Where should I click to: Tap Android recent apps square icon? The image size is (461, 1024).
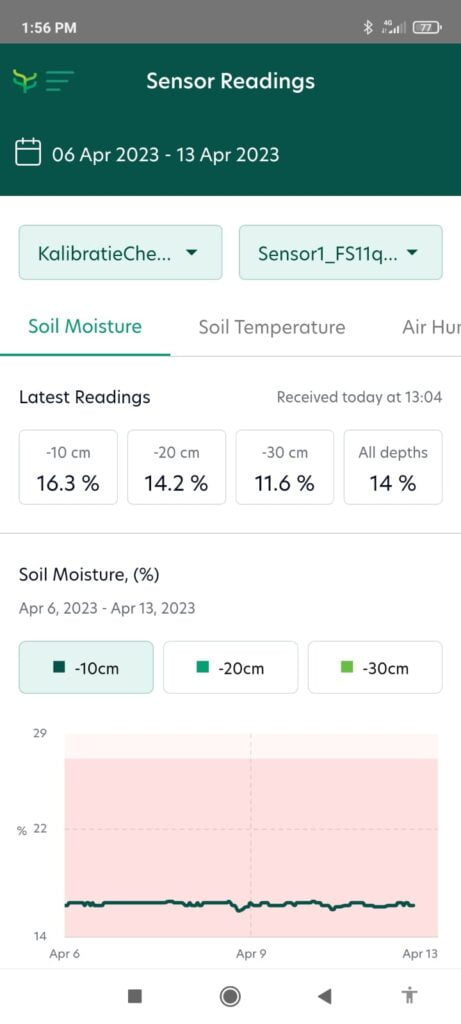coord(135,995)
